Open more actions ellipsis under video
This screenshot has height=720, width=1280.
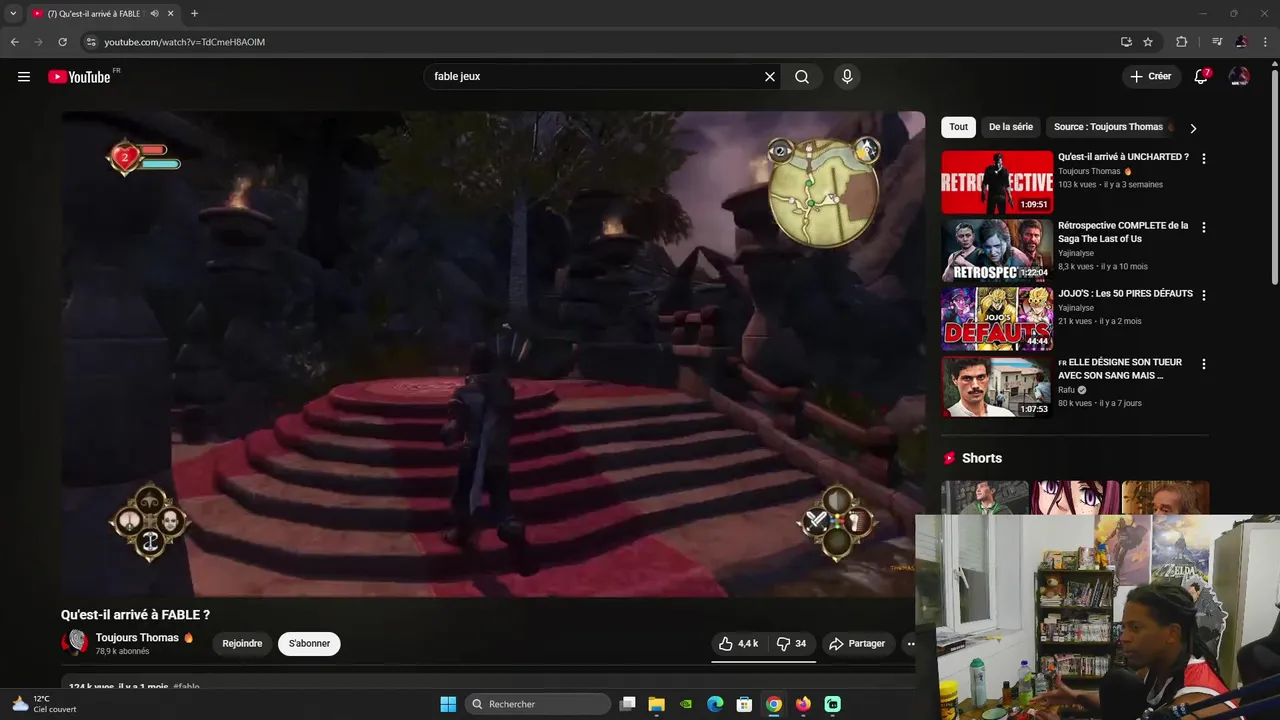pyautogui.click(x=910, y=644)
